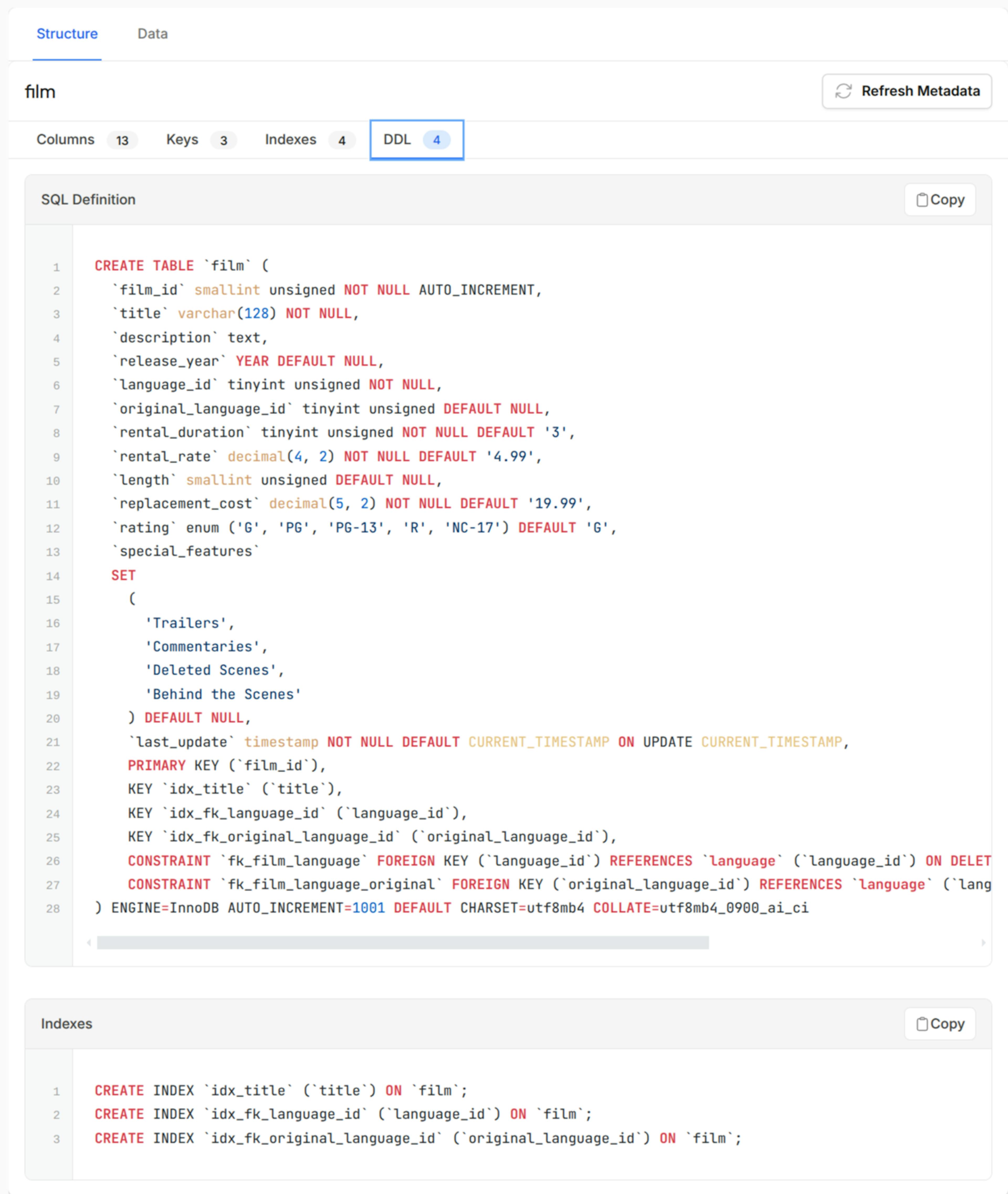The height and width of the screenshot is (1194, 1008).
Task: Copy the Indexes SQL statements
Action: tap(939, 1024)
